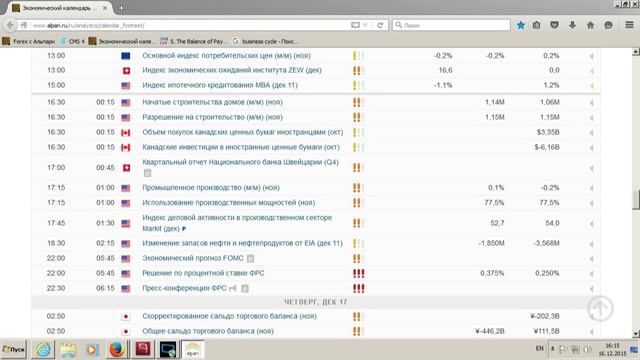Open the red application taskbar icon

pyautogui.click(x=142, y=349)
